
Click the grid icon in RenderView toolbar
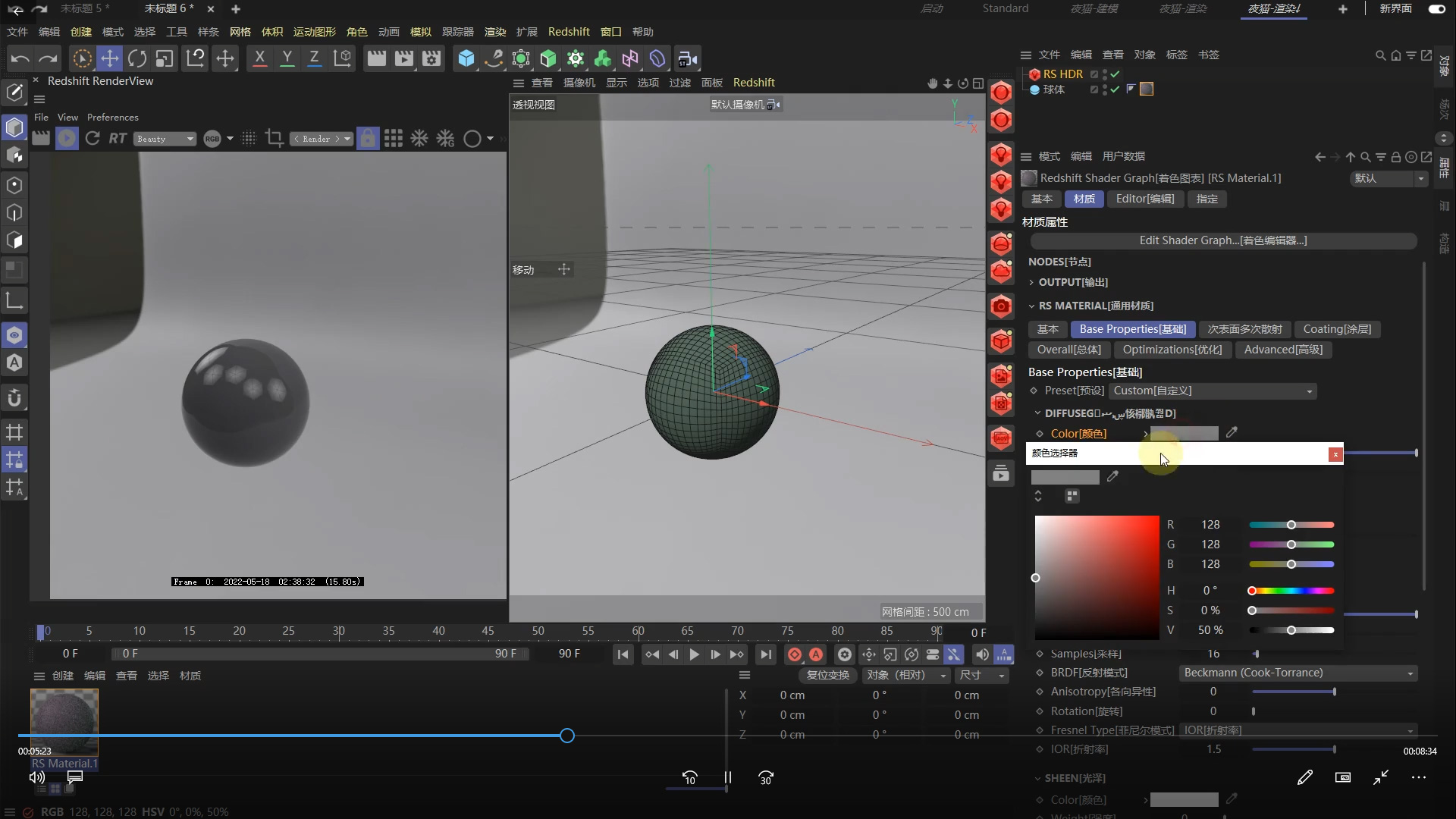393,138
